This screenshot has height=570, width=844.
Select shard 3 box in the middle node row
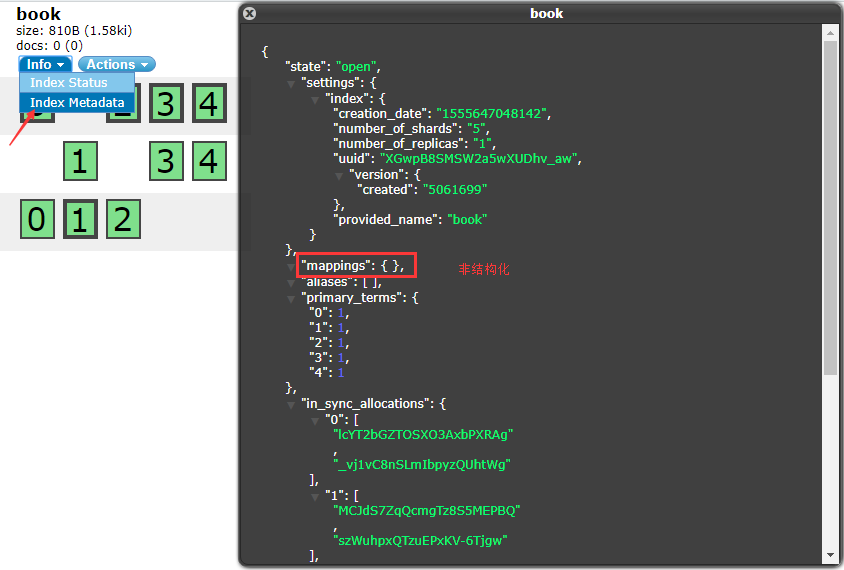tap(166, 161)
